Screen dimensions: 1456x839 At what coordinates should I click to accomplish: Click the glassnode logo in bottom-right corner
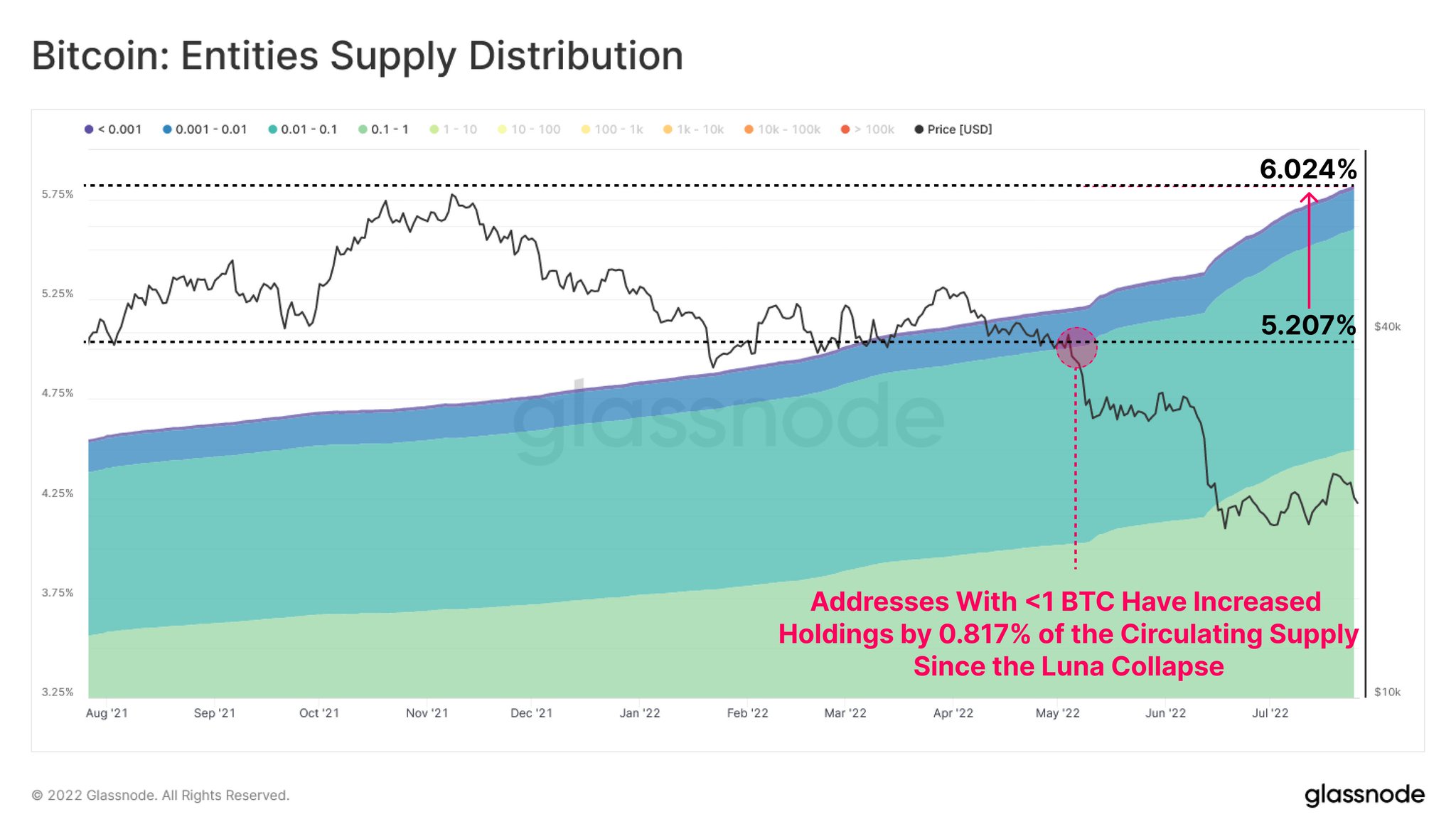(1364, 795)
